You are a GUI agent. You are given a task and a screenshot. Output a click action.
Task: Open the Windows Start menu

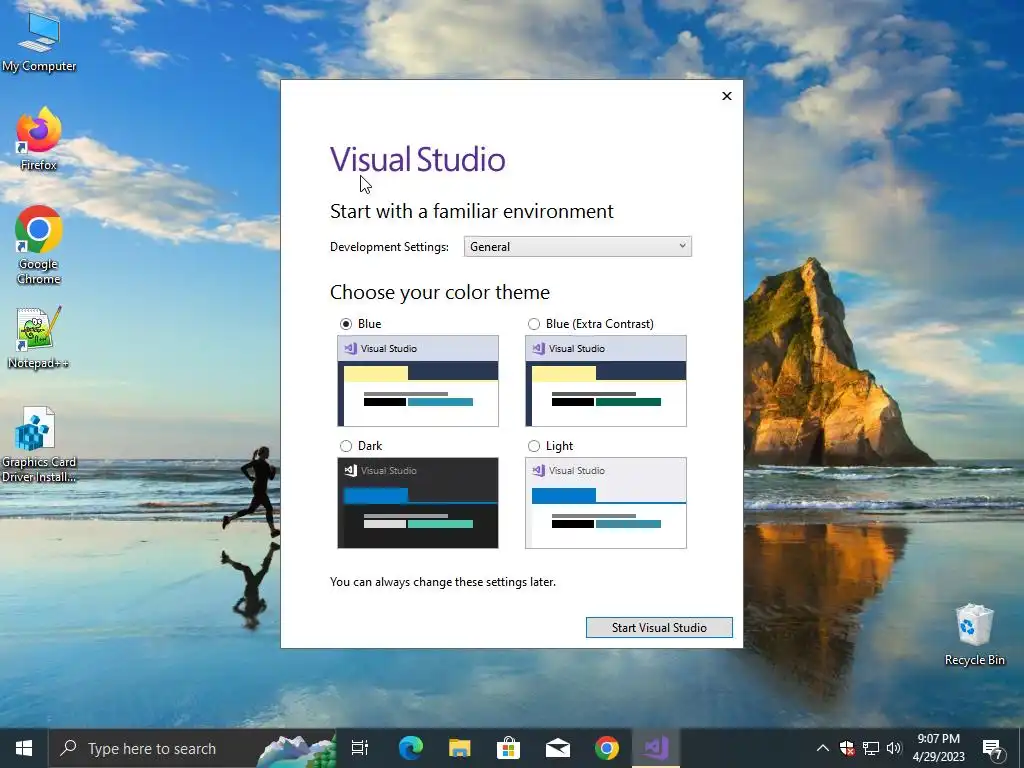(x=24, y=748)
